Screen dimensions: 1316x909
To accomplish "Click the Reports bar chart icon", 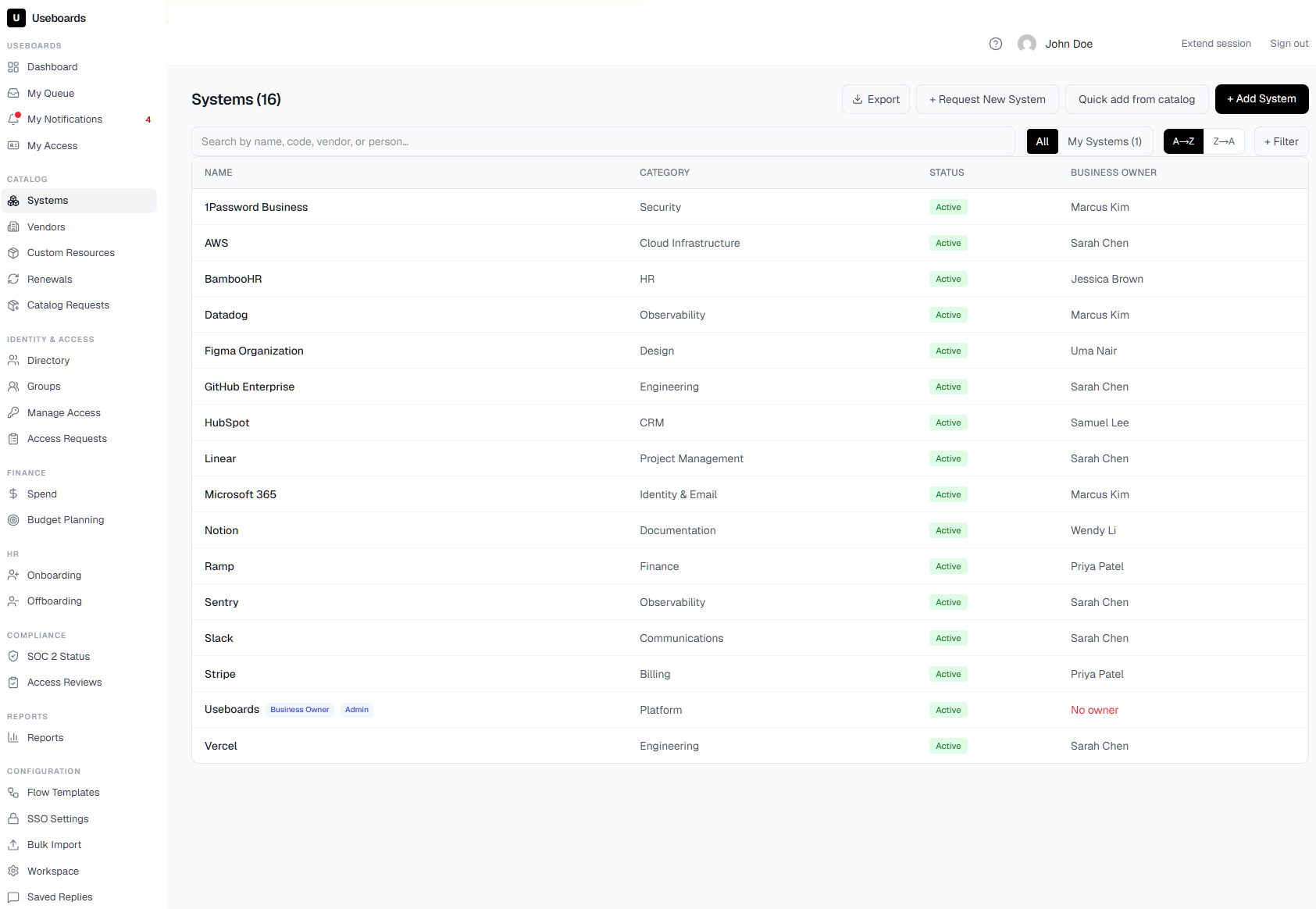I will click(x=13, y=738).
